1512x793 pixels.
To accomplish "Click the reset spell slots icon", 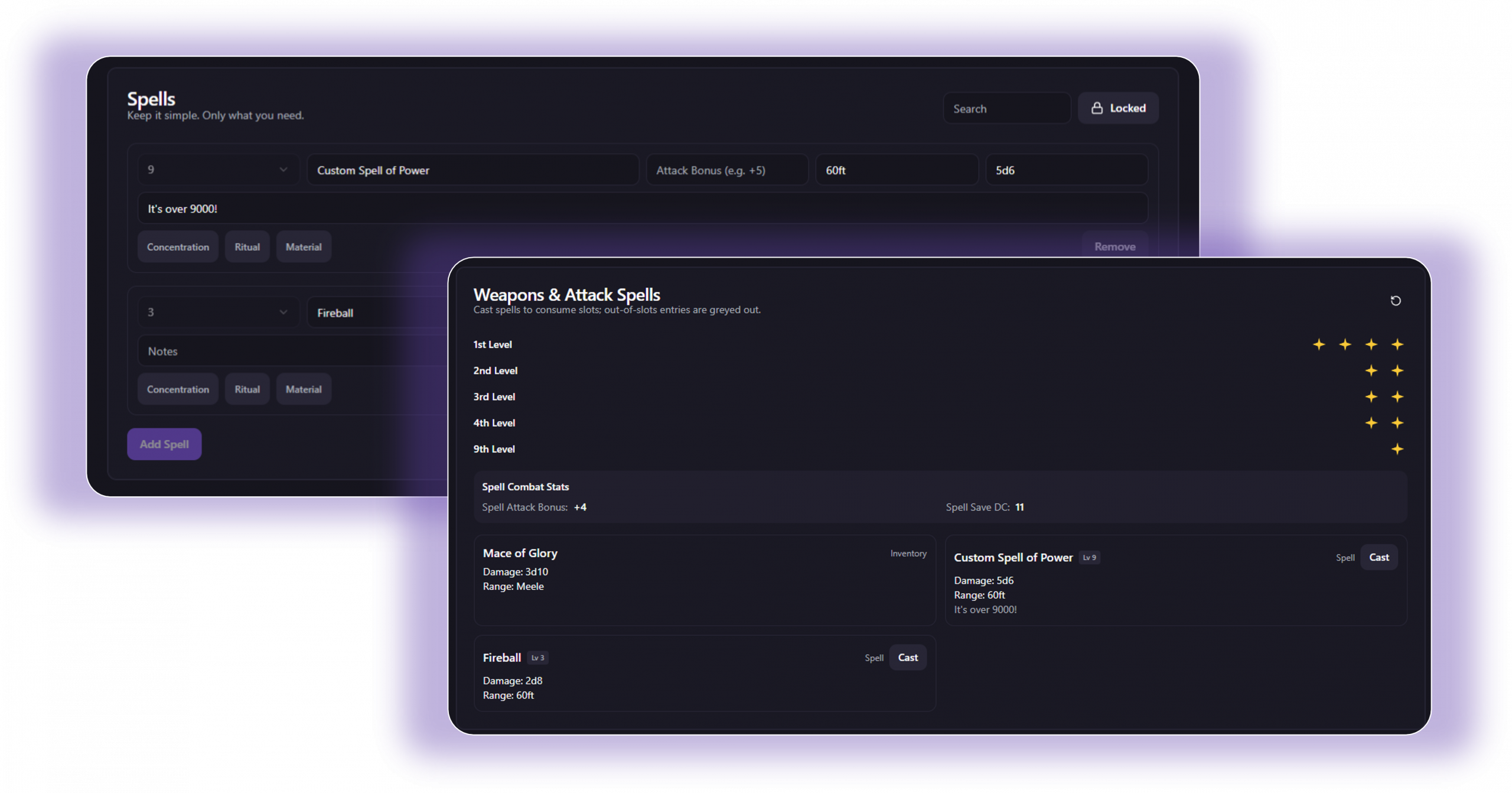I will tap(1395, 301).
